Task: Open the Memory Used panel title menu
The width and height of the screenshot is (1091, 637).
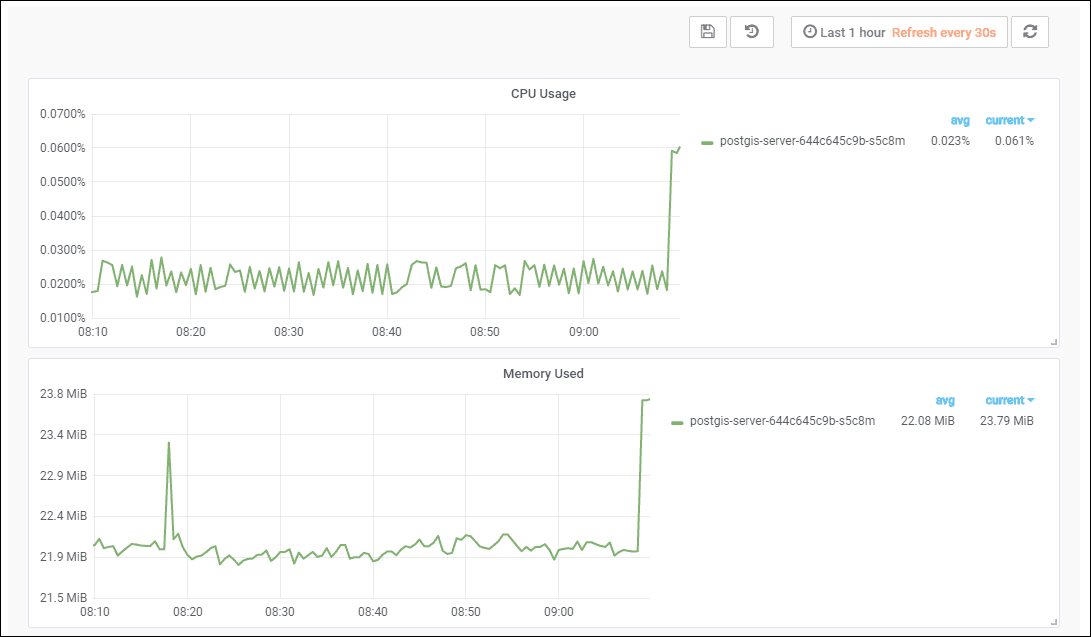Action: tap(543, 374)
